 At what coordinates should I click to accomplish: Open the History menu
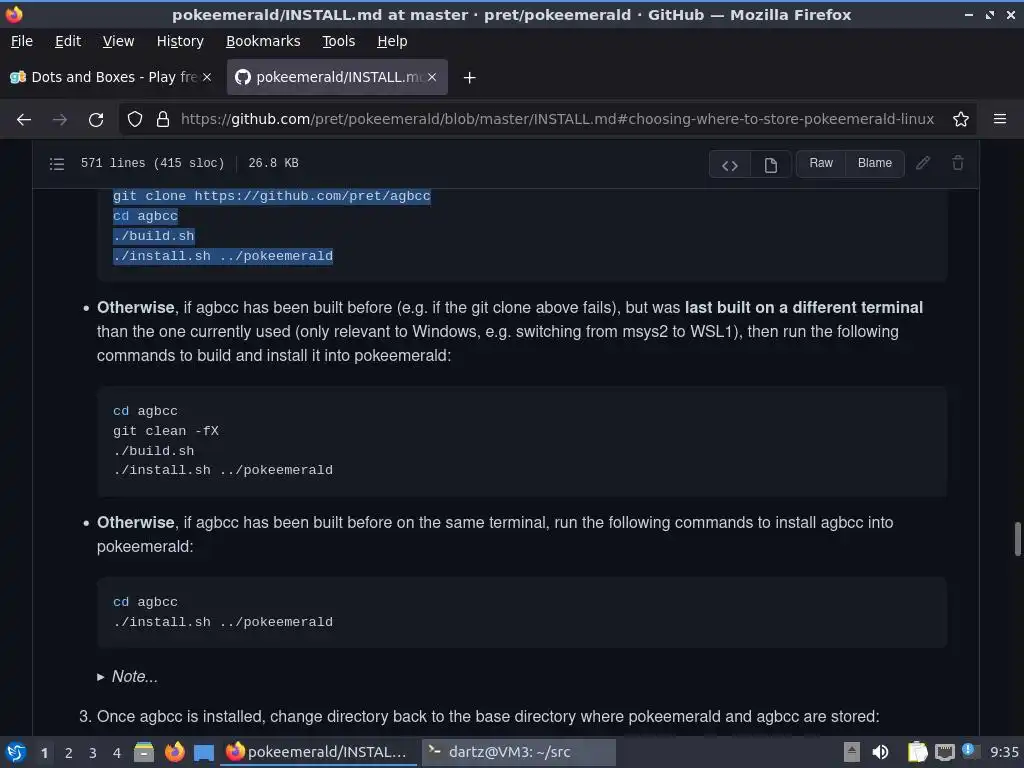(180, 41)
